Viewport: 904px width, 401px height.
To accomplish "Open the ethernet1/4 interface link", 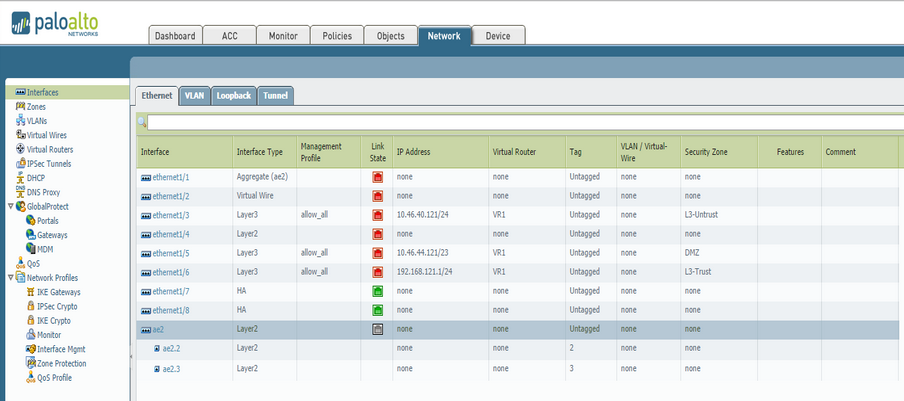I will (x=171, y=234).
